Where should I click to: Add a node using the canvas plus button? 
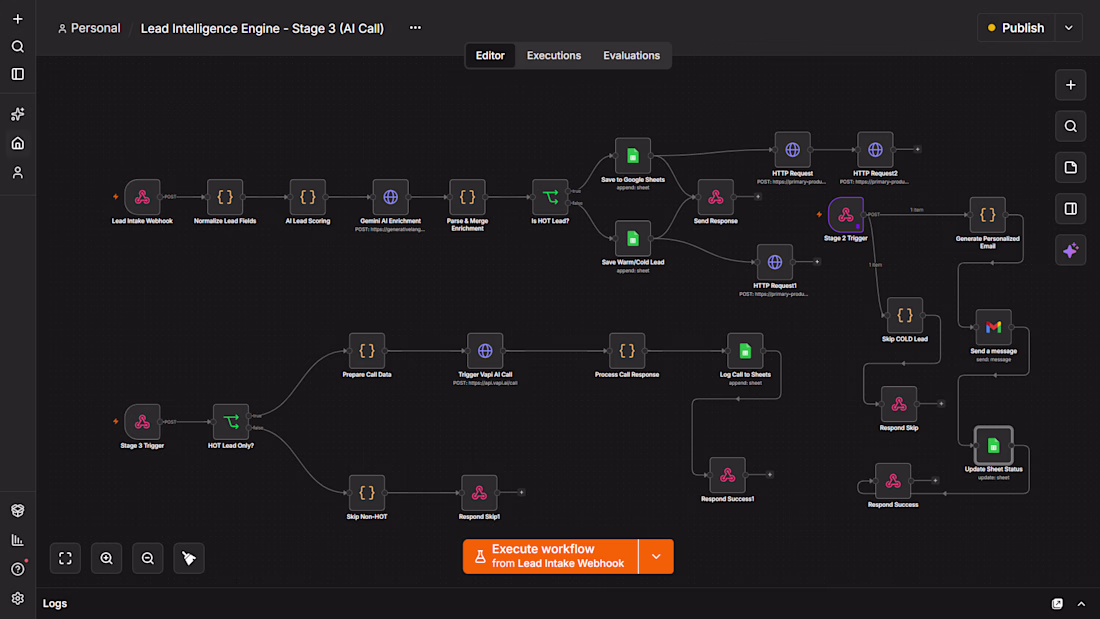[1071, 85]
